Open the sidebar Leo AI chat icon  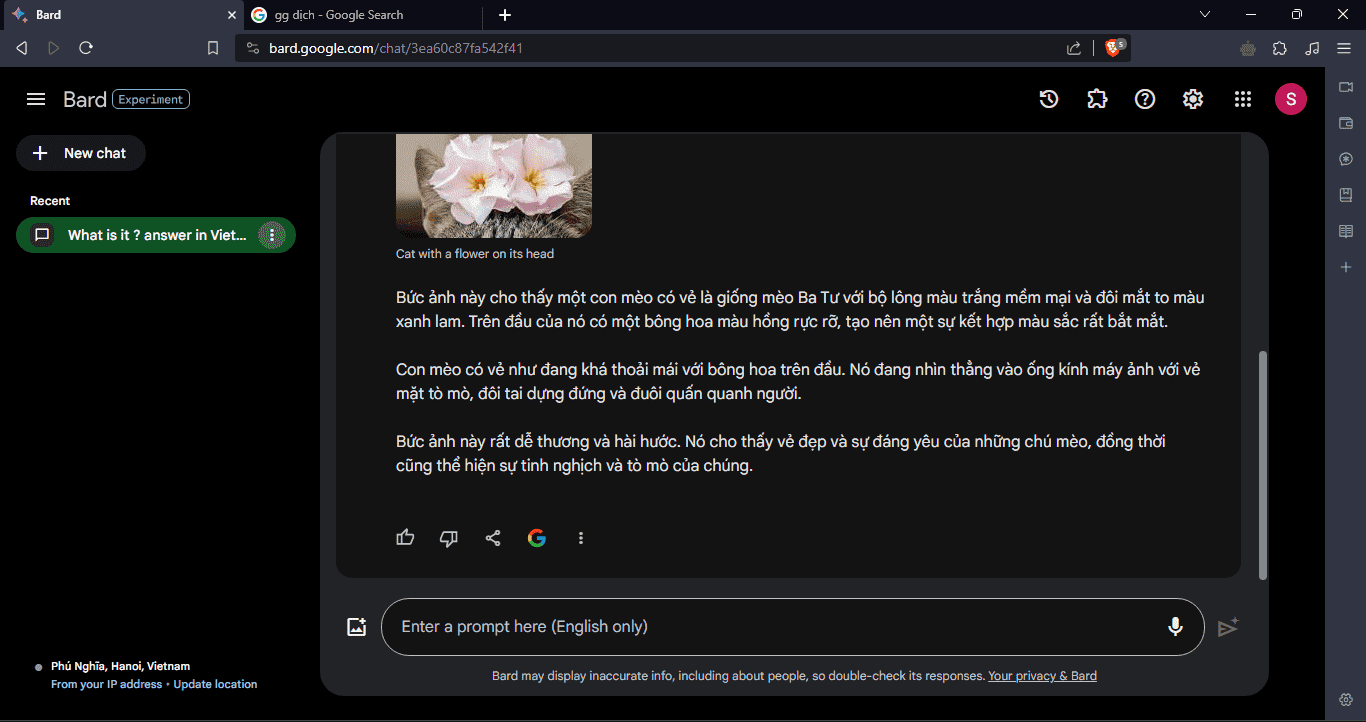pyautogui.click(x=1346, y=159)
